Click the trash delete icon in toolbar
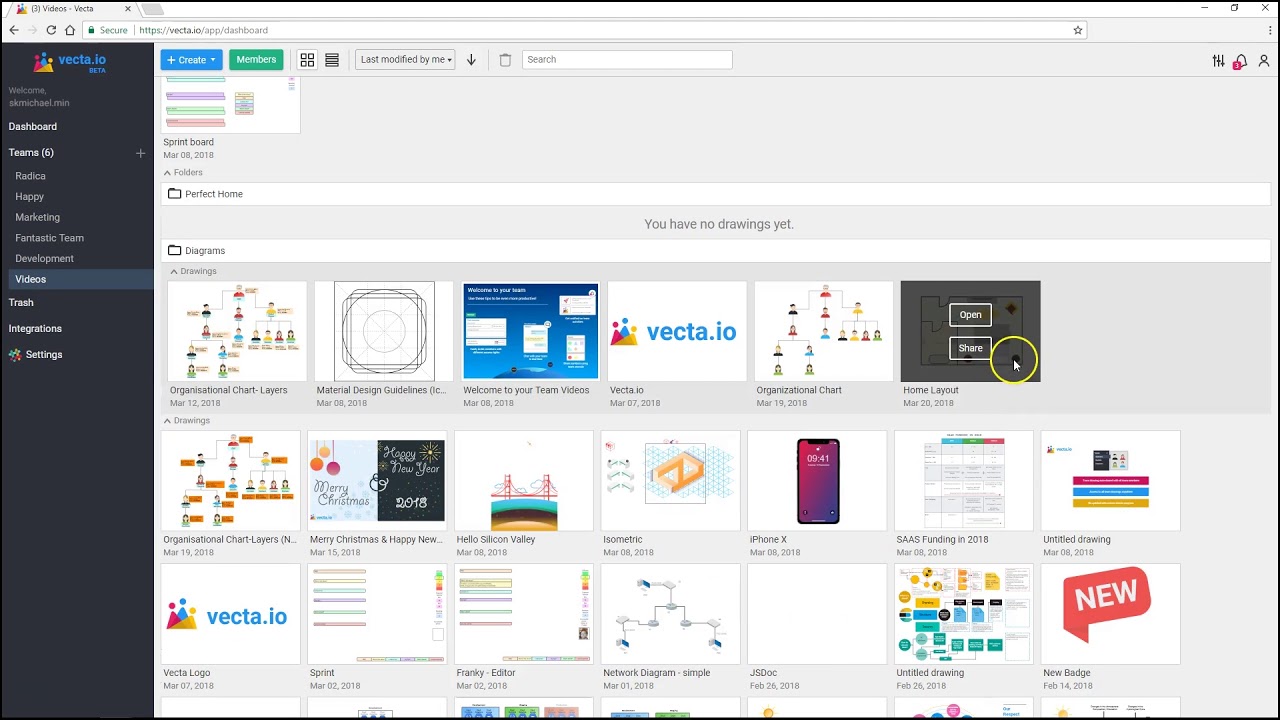Screen dimensions: 1280x720 pos(505,60)
